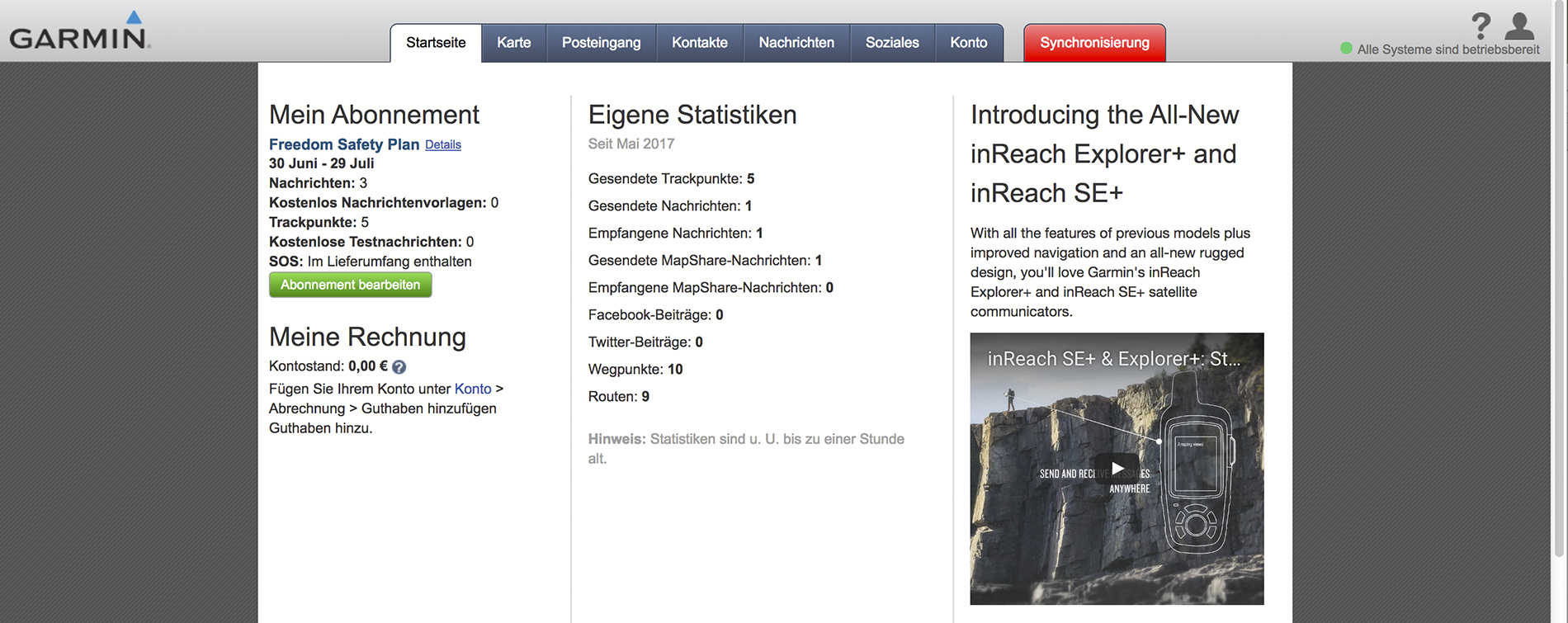Click the green system status indicator
Viewport: 1568px width, 623px height.
click(1346, 49)
